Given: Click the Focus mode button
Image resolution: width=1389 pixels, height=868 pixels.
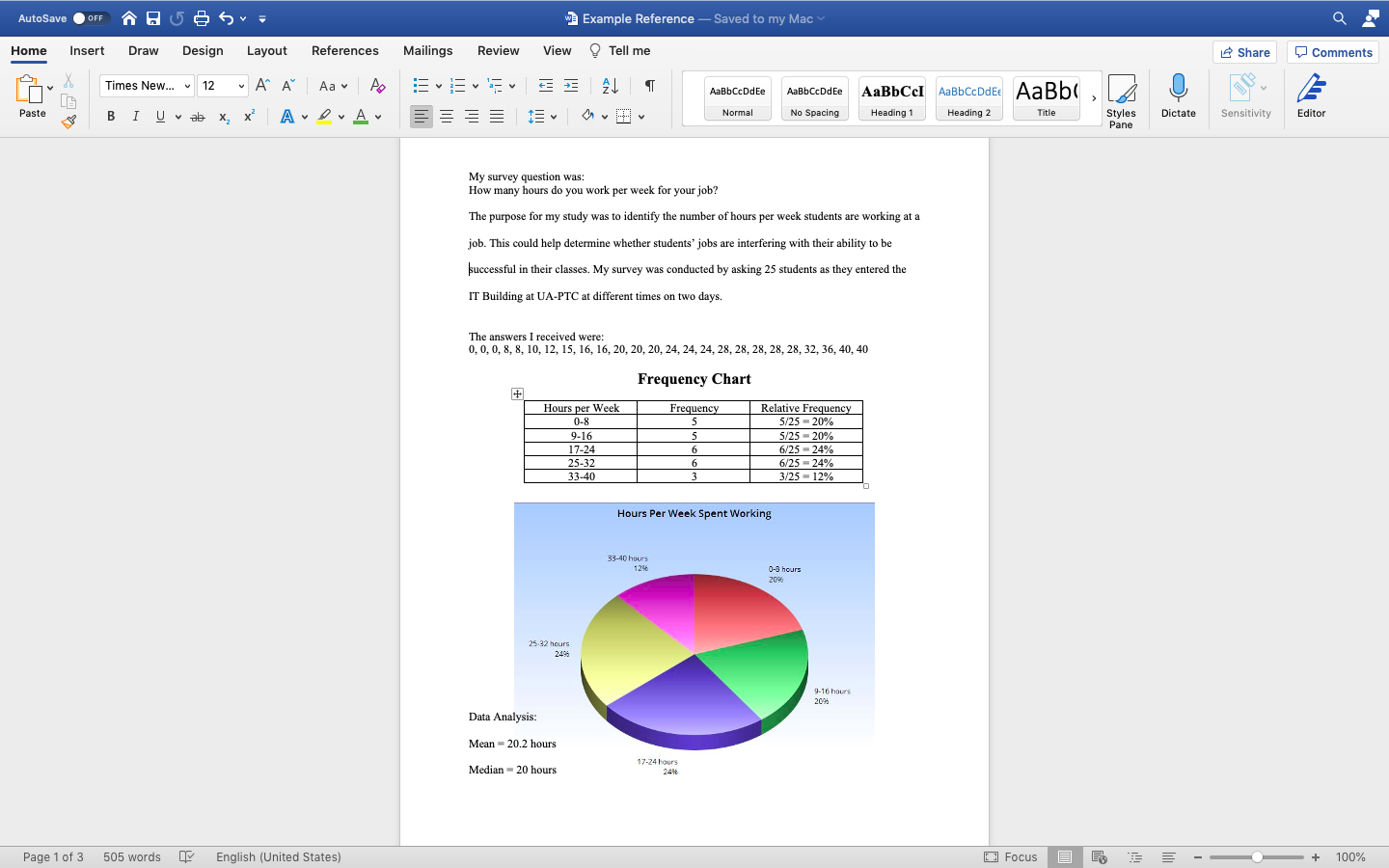Looking at the screenshot, I should [x=1011, y=856].
